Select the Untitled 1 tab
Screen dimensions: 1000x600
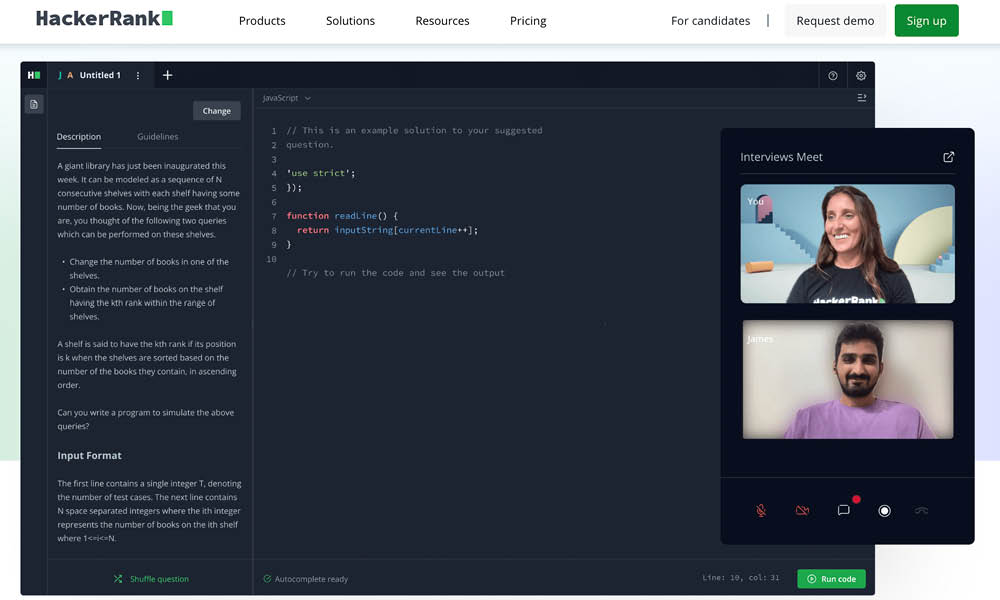pyautogui.click(x=99, y=75)
